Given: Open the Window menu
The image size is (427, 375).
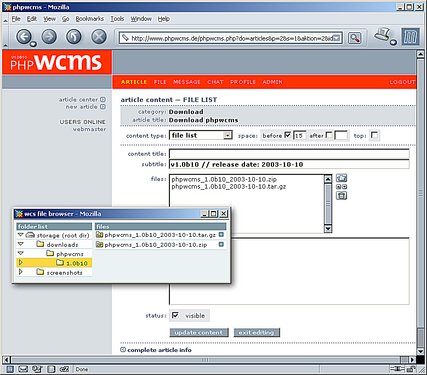Looking at the screenshot, I should tap(141, 19).
